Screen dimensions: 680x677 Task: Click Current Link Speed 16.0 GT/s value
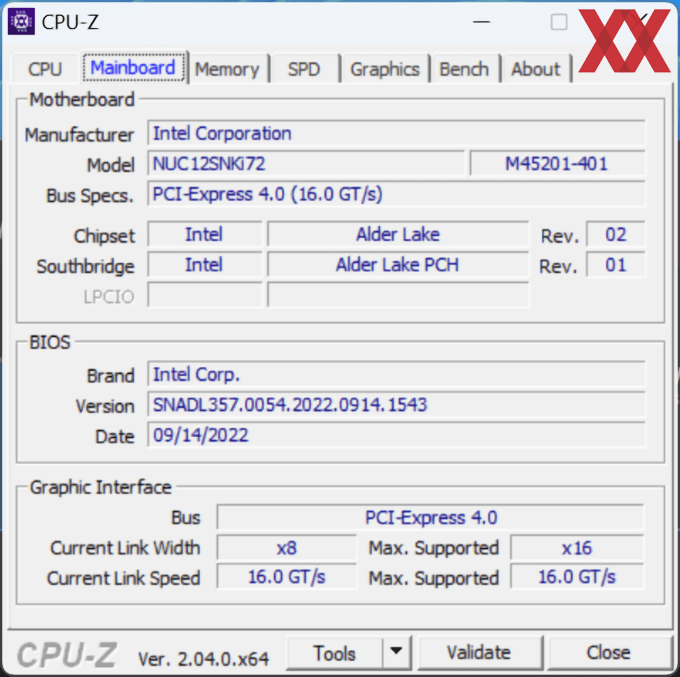click(287, 577)
